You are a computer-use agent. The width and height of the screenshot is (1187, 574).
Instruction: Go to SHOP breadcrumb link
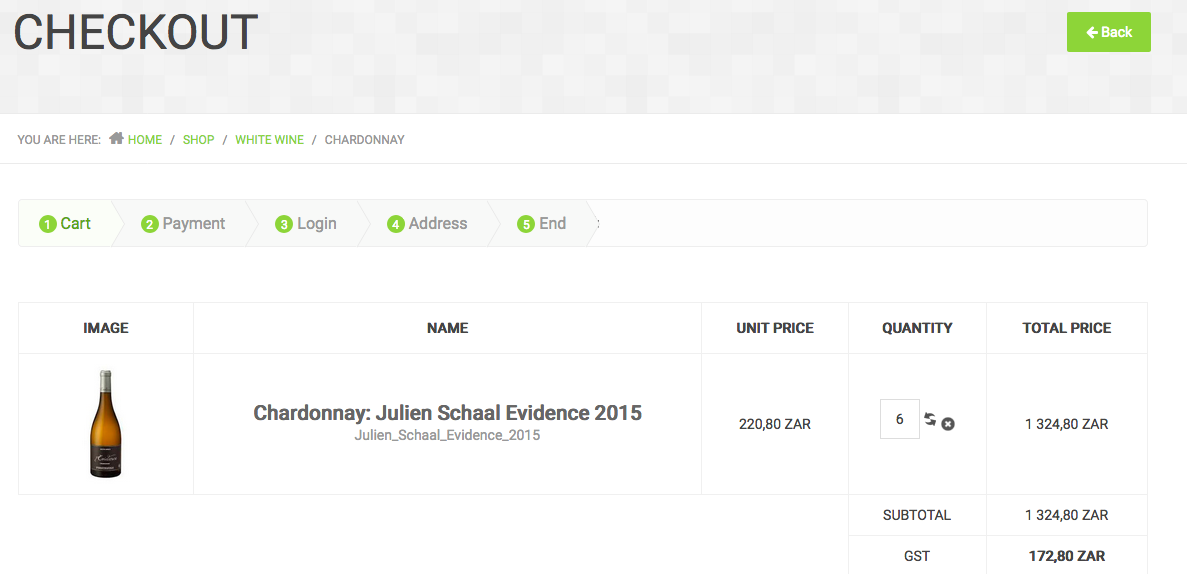point(198,140)
